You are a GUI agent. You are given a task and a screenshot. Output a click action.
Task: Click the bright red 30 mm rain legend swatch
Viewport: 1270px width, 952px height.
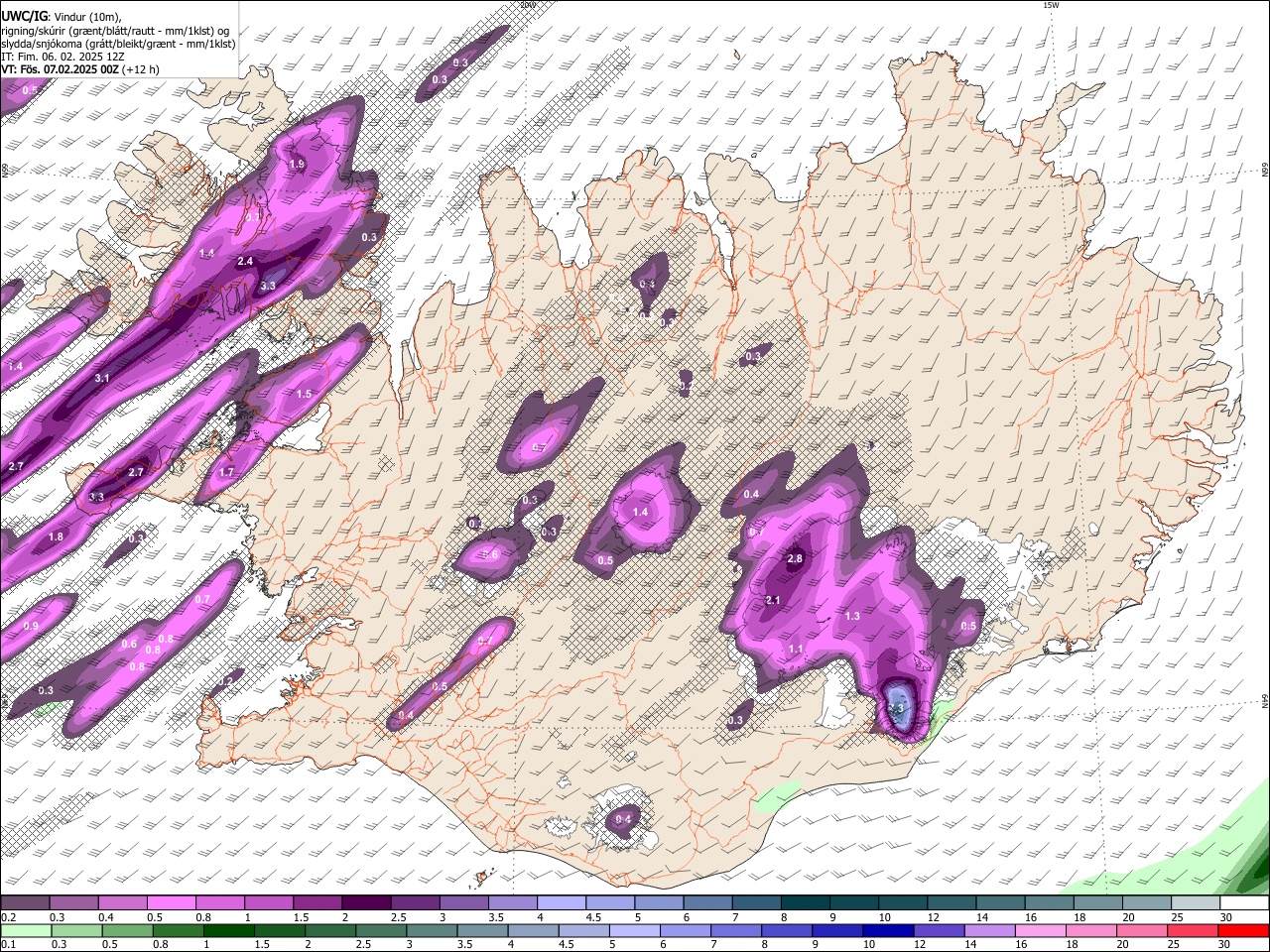[1242, 930]
